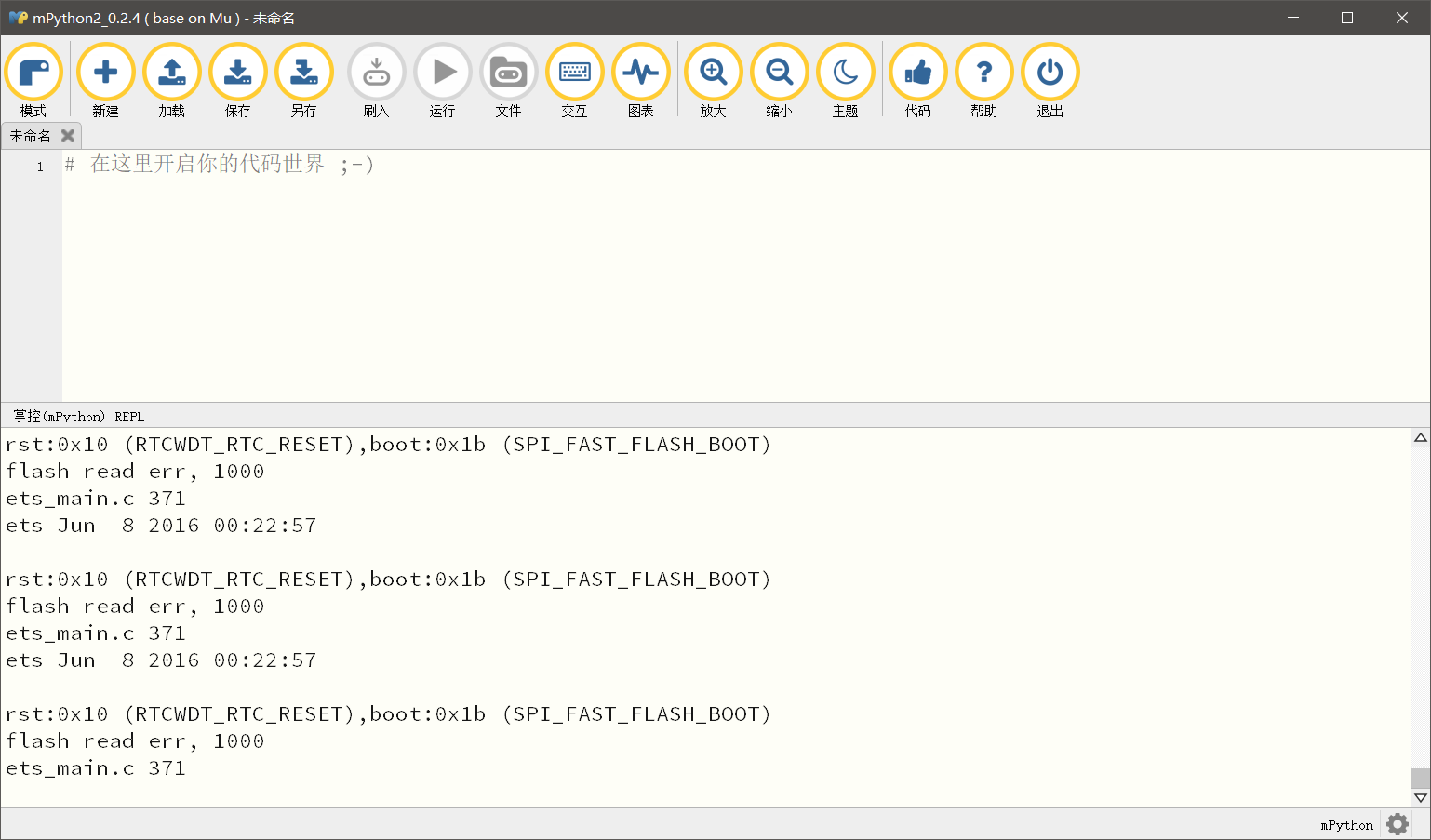Click the last 'ets_main.c 371' line
The image size is (1431, 840).
pos(96,768)
